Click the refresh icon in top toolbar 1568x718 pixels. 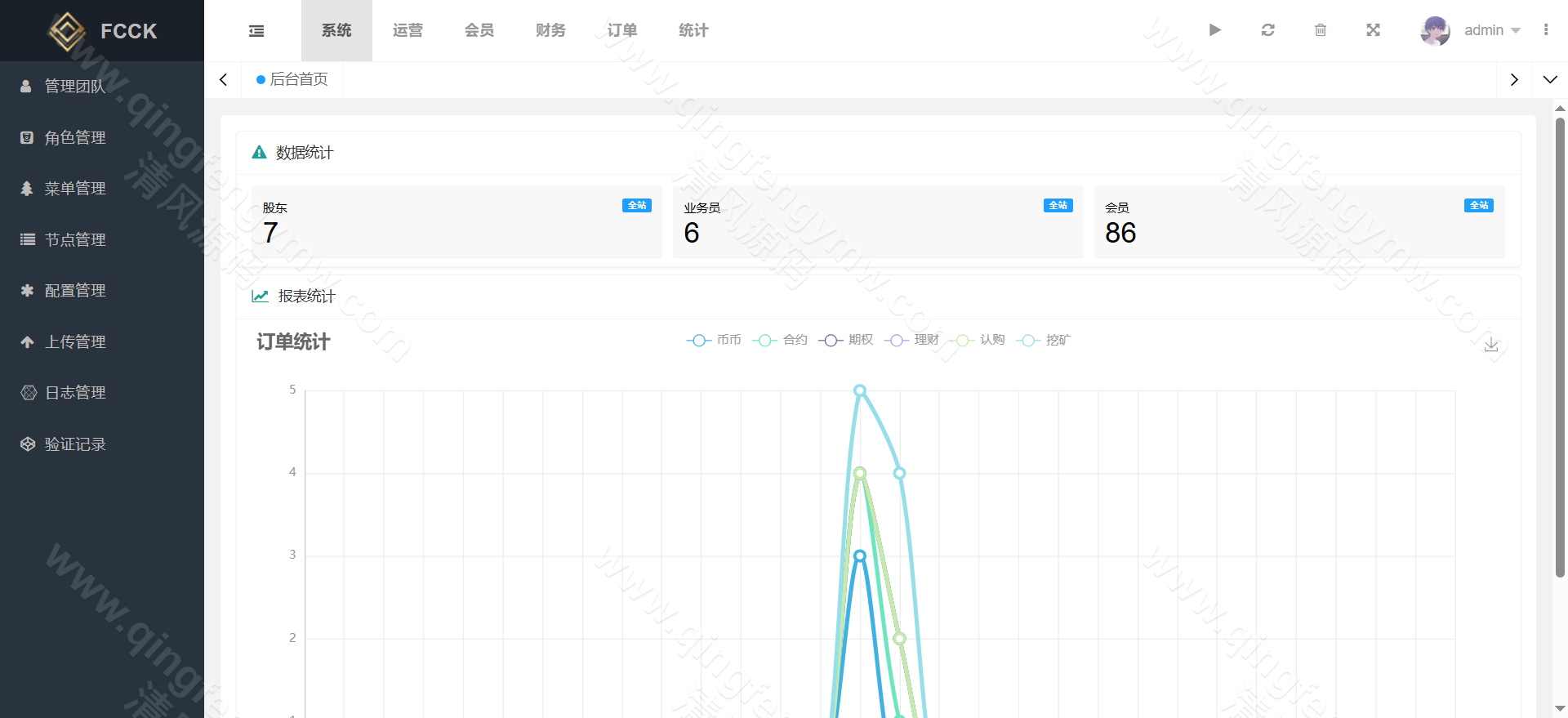click(1267, 30)
